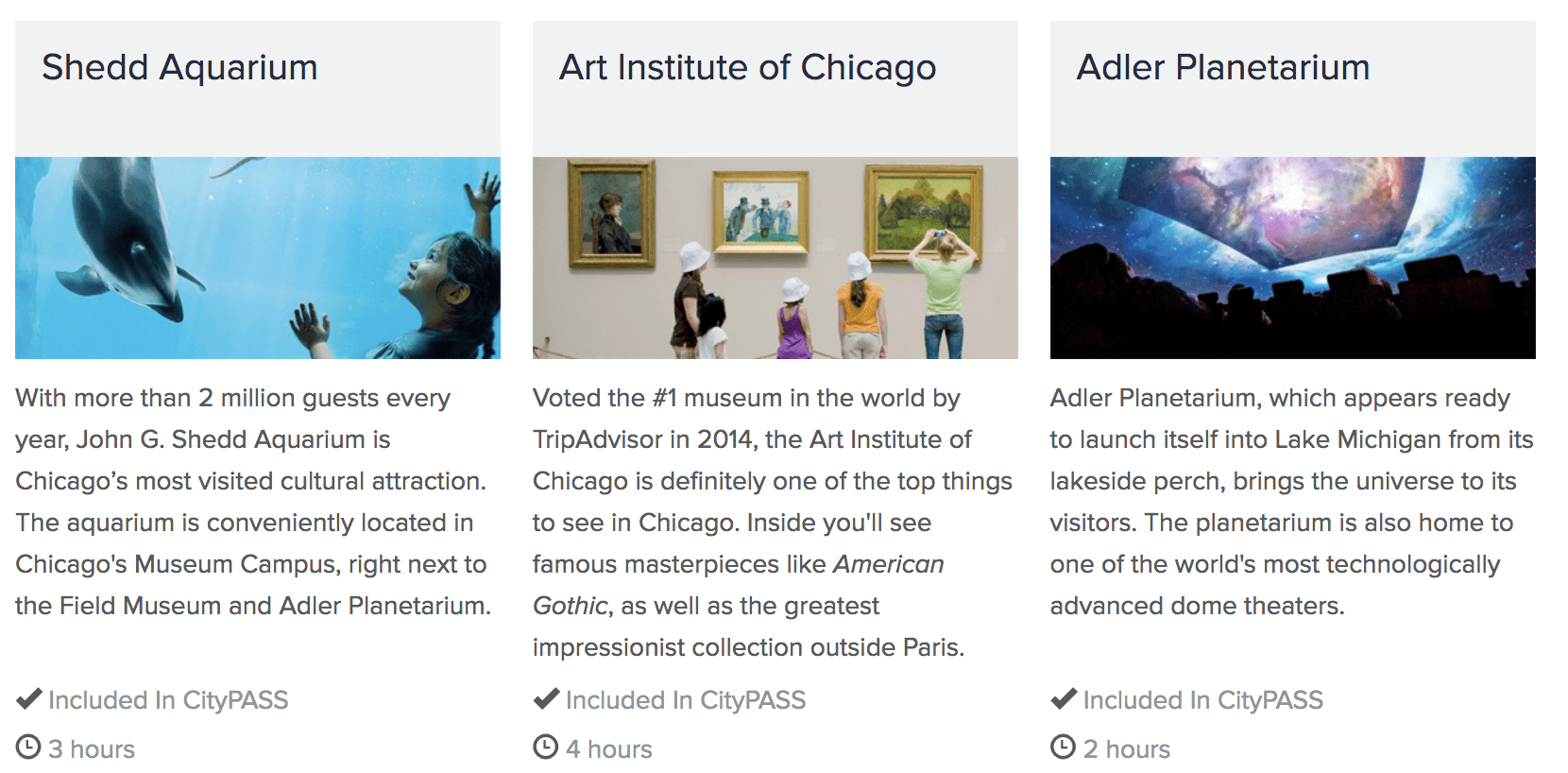The width and height of the screenshot is (1568, 773).
Task: Click the checkmark icon under Art Institute
Action: [x=547, y=699]
